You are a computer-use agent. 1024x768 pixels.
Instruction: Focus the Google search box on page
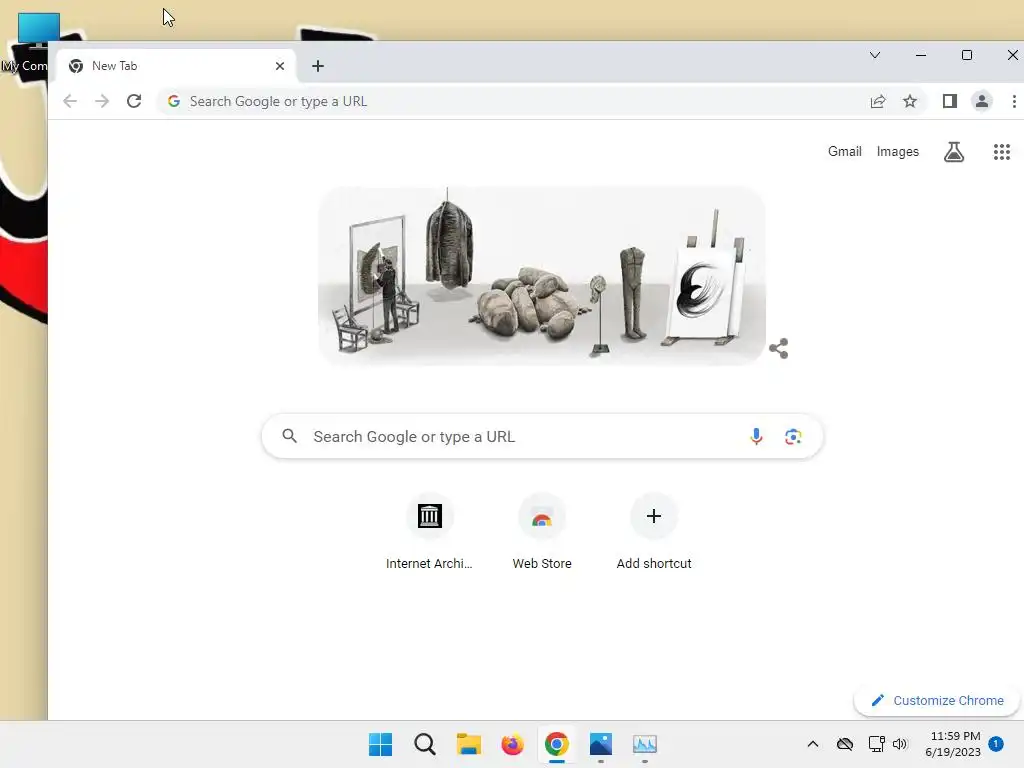point(542,436)
